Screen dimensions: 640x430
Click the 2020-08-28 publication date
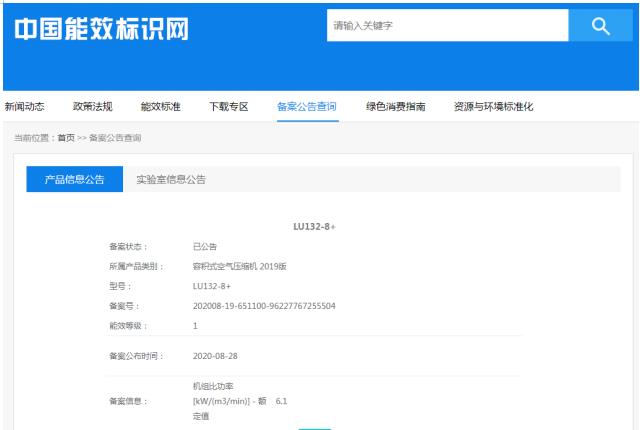click(x=215, y=355)
